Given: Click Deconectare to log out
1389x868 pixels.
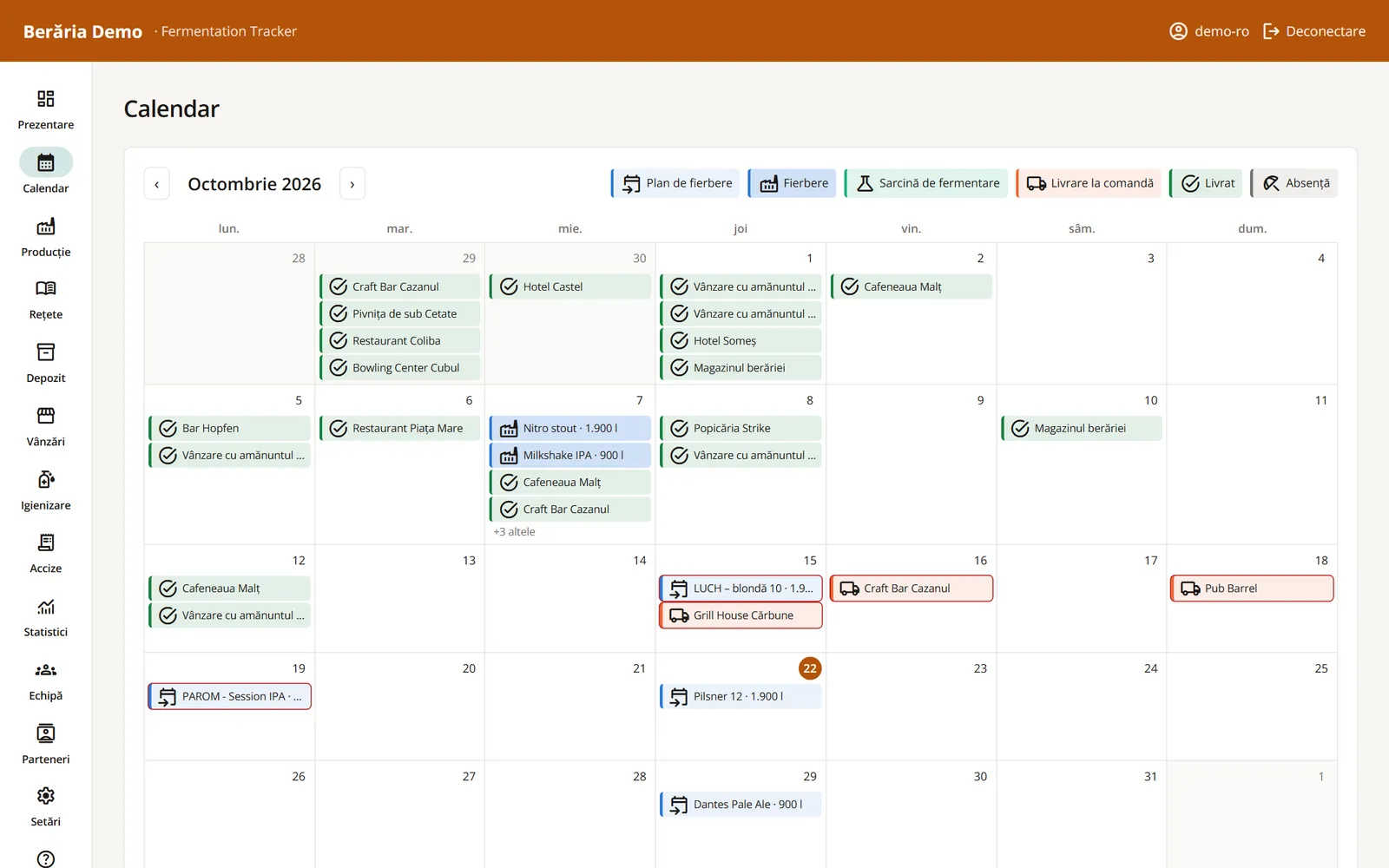Looking at the screenshot, I should coord(1314,31).
